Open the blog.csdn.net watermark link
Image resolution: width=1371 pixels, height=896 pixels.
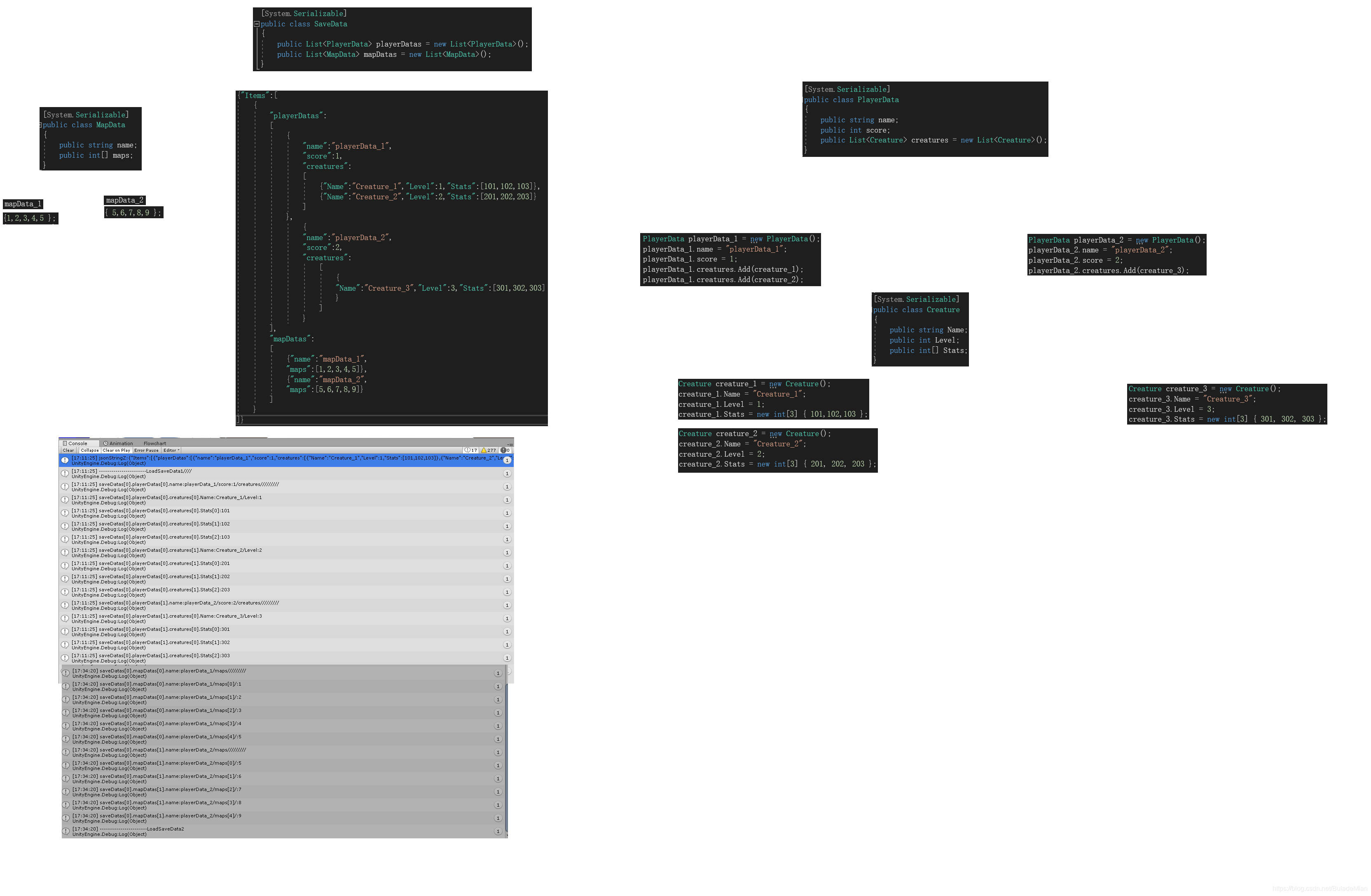click(x=1320, y=889)
